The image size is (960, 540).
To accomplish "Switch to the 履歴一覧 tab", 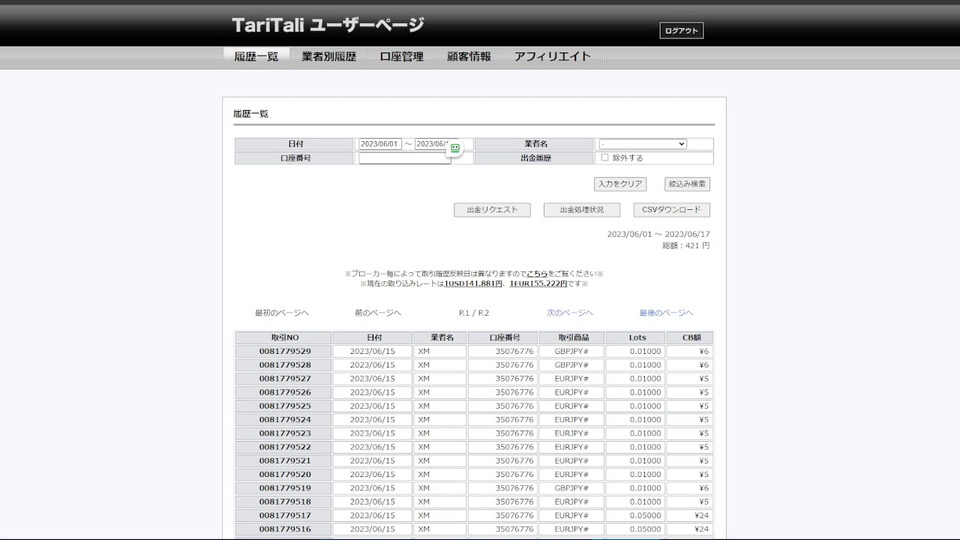I will click(x=256, y=56).
